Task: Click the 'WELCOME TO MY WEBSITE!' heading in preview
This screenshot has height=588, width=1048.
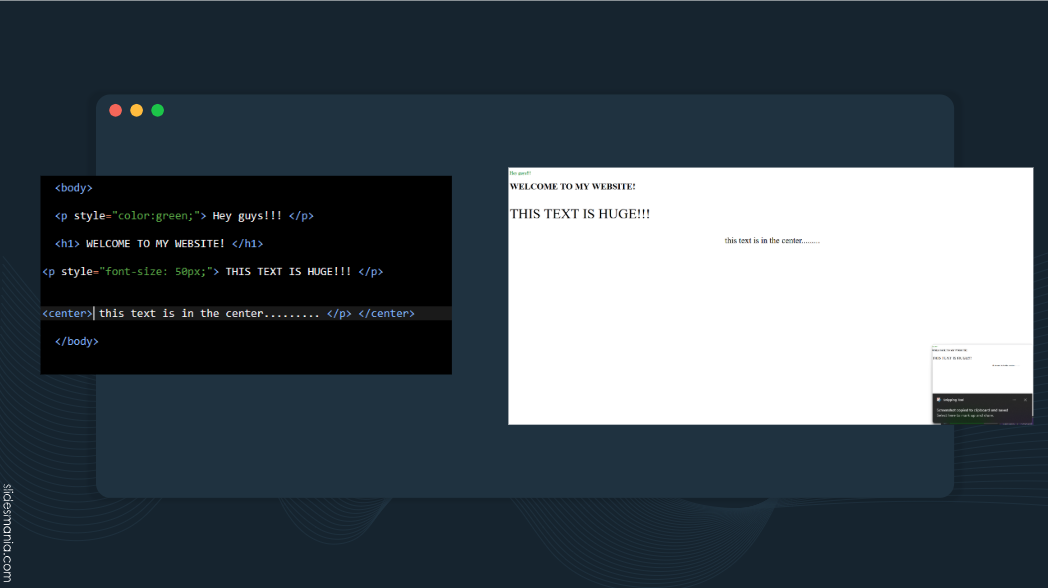Action: click(x=572, y=186)
